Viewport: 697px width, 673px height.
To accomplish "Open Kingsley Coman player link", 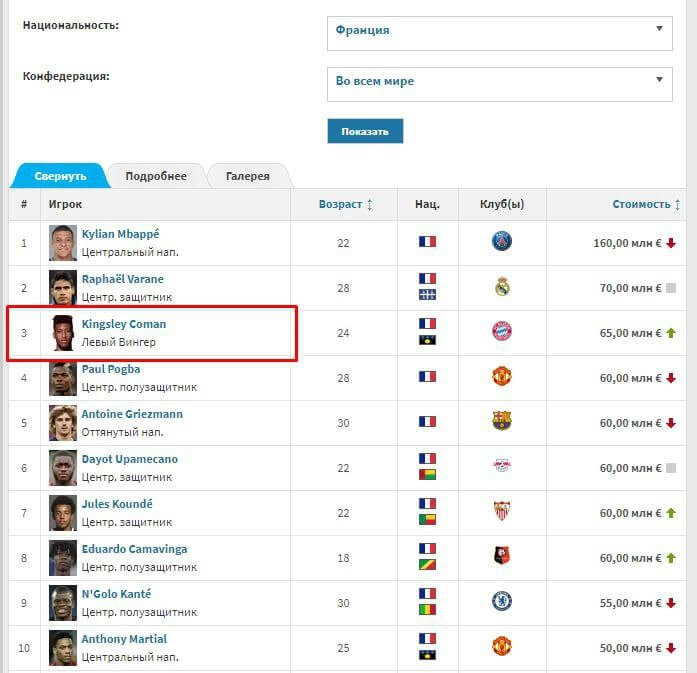I will point(124,324).
